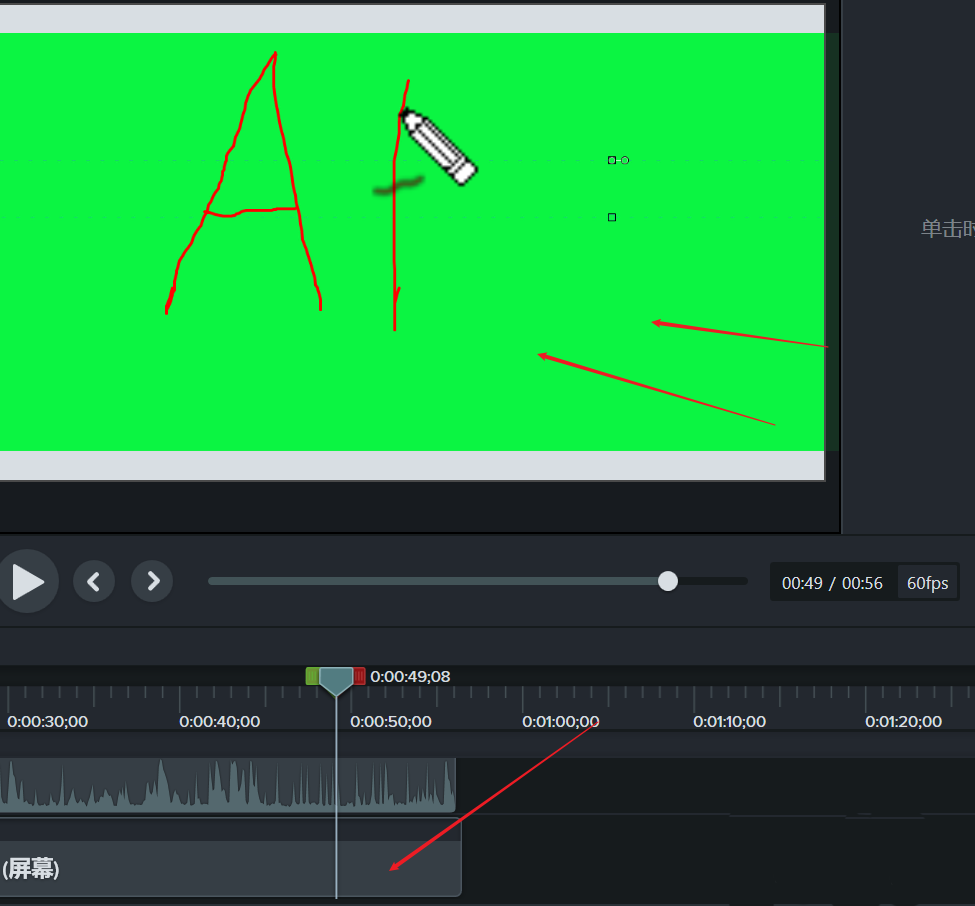Click the red selection out-point marker

pyautogui.click(x=359, y=676)
